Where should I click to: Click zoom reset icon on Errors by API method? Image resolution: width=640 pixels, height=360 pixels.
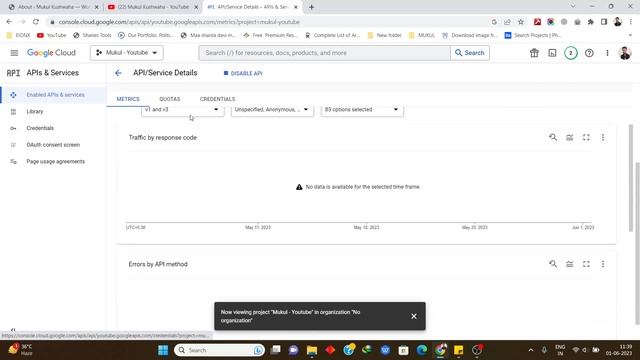pos(553,264)
